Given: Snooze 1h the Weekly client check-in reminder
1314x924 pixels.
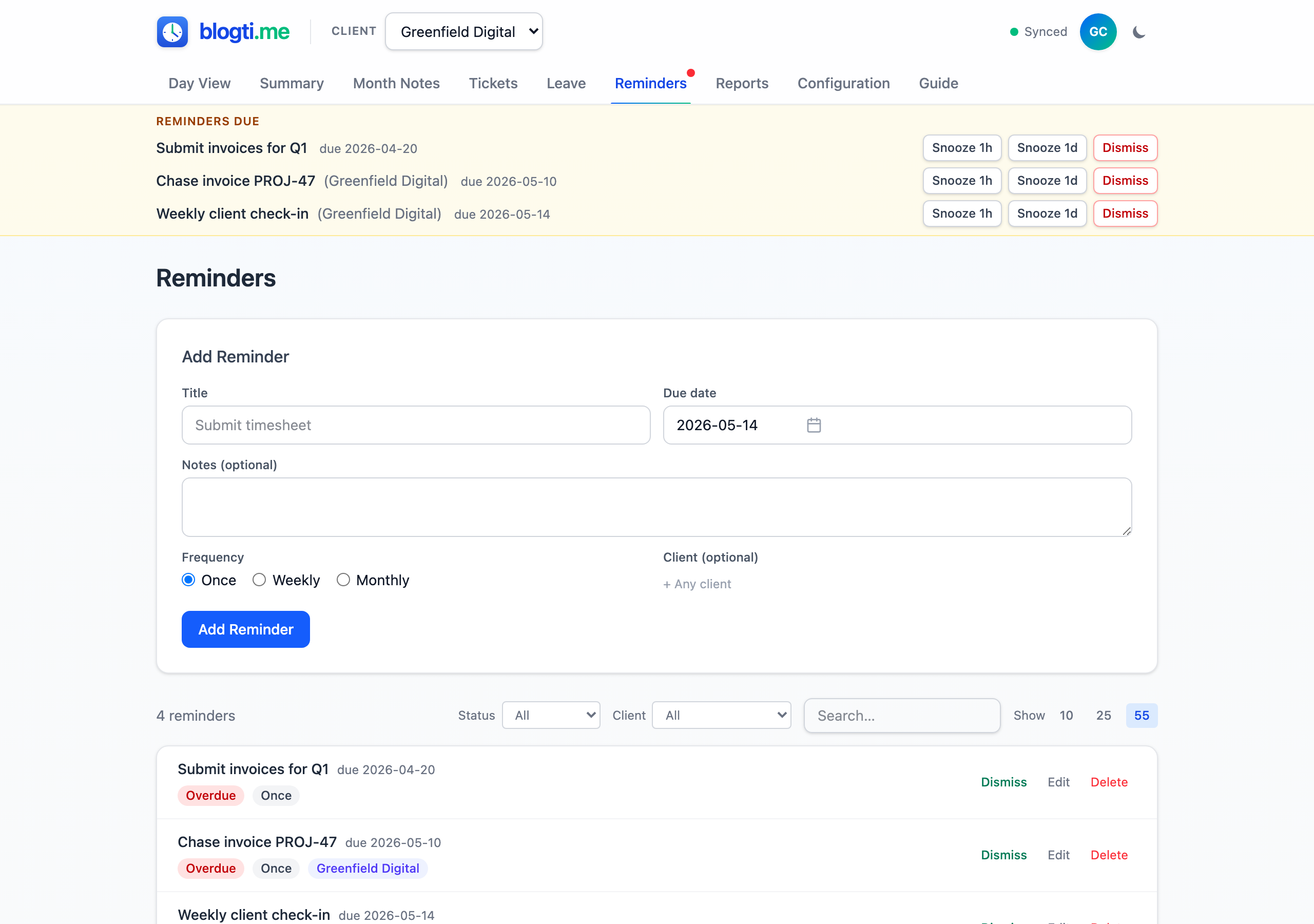Looking at the screenshot, I should click(962, 214).
